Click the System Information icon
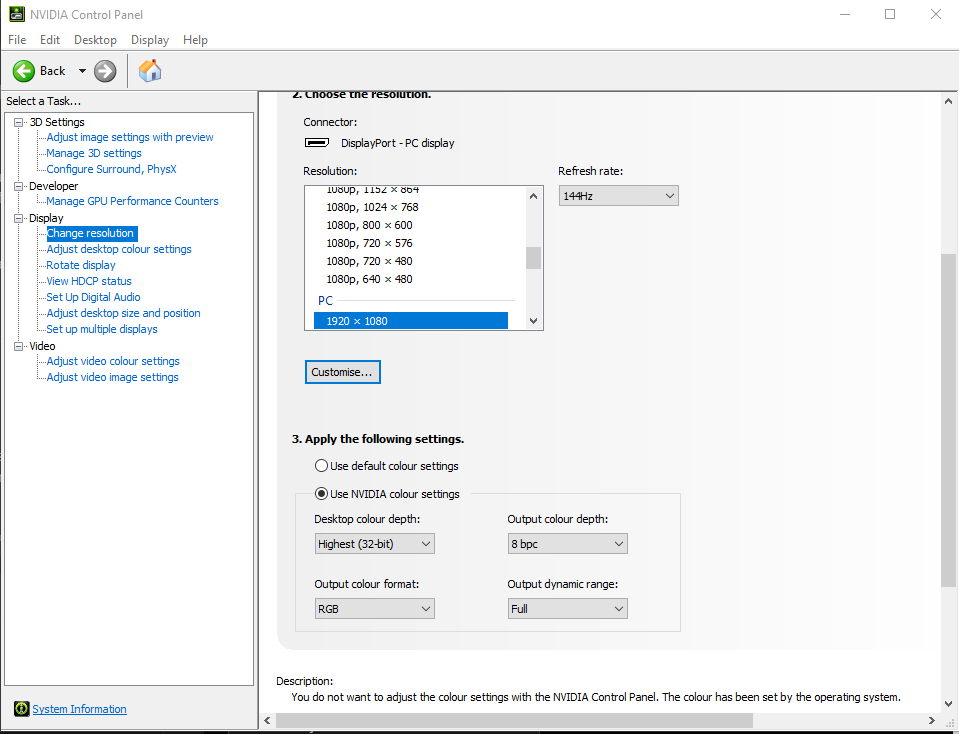Screen dimensions: 959x734 (x=21, y=708)
